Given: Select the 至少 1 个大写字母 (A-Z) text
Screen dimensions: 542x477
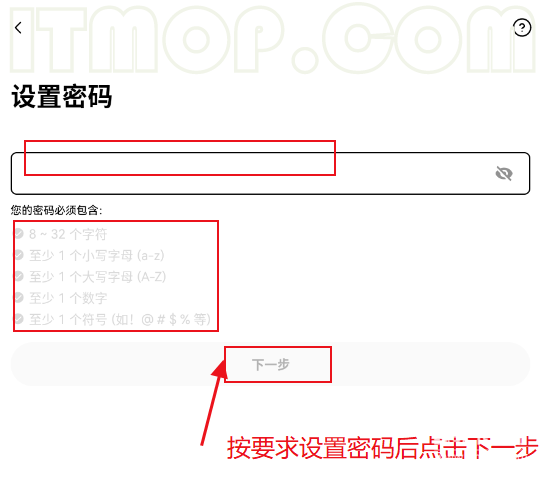Looking at the screenshot, I should coord(97,277).
